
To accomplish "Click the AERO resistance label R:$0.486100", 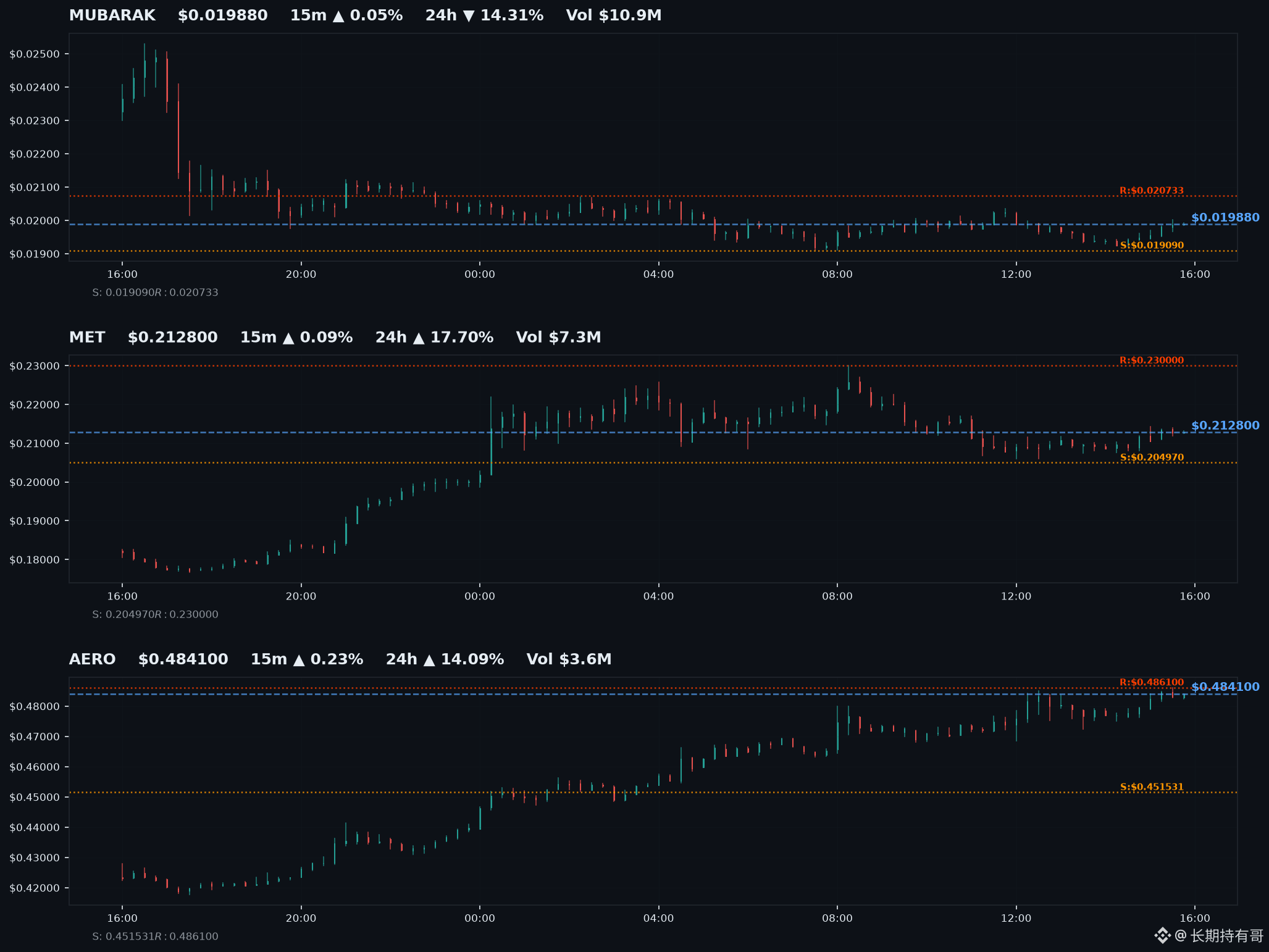I will pyautogui.click(x=1152, y=682).
